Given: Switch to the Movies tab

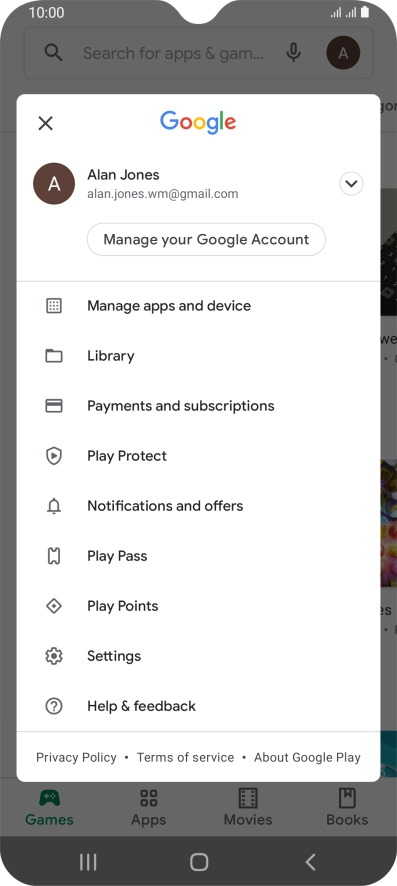Looking at the screenshot, I should click(248, 807).
